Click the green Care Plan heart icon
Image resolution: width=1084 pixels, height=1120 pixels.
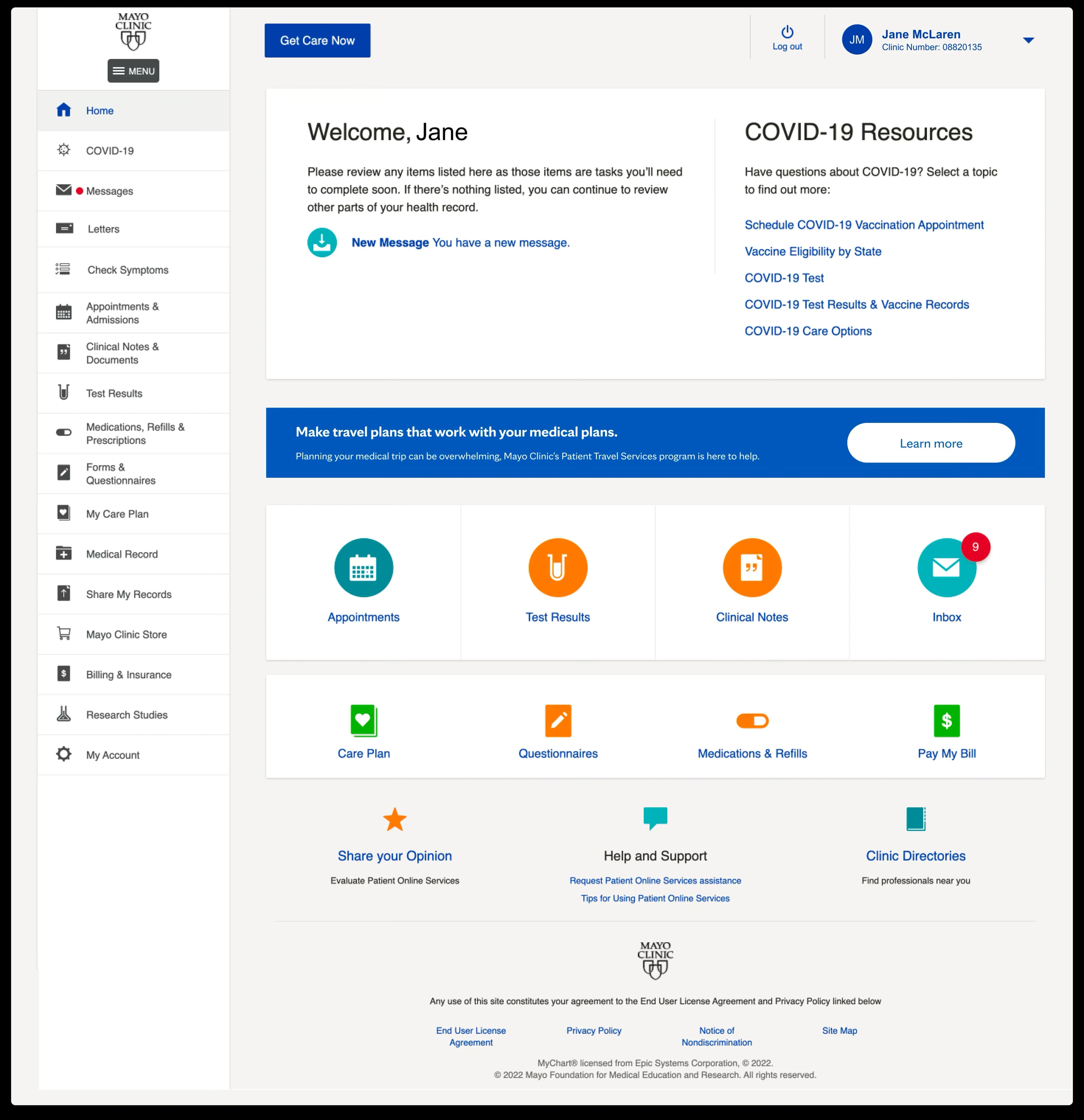363,721
